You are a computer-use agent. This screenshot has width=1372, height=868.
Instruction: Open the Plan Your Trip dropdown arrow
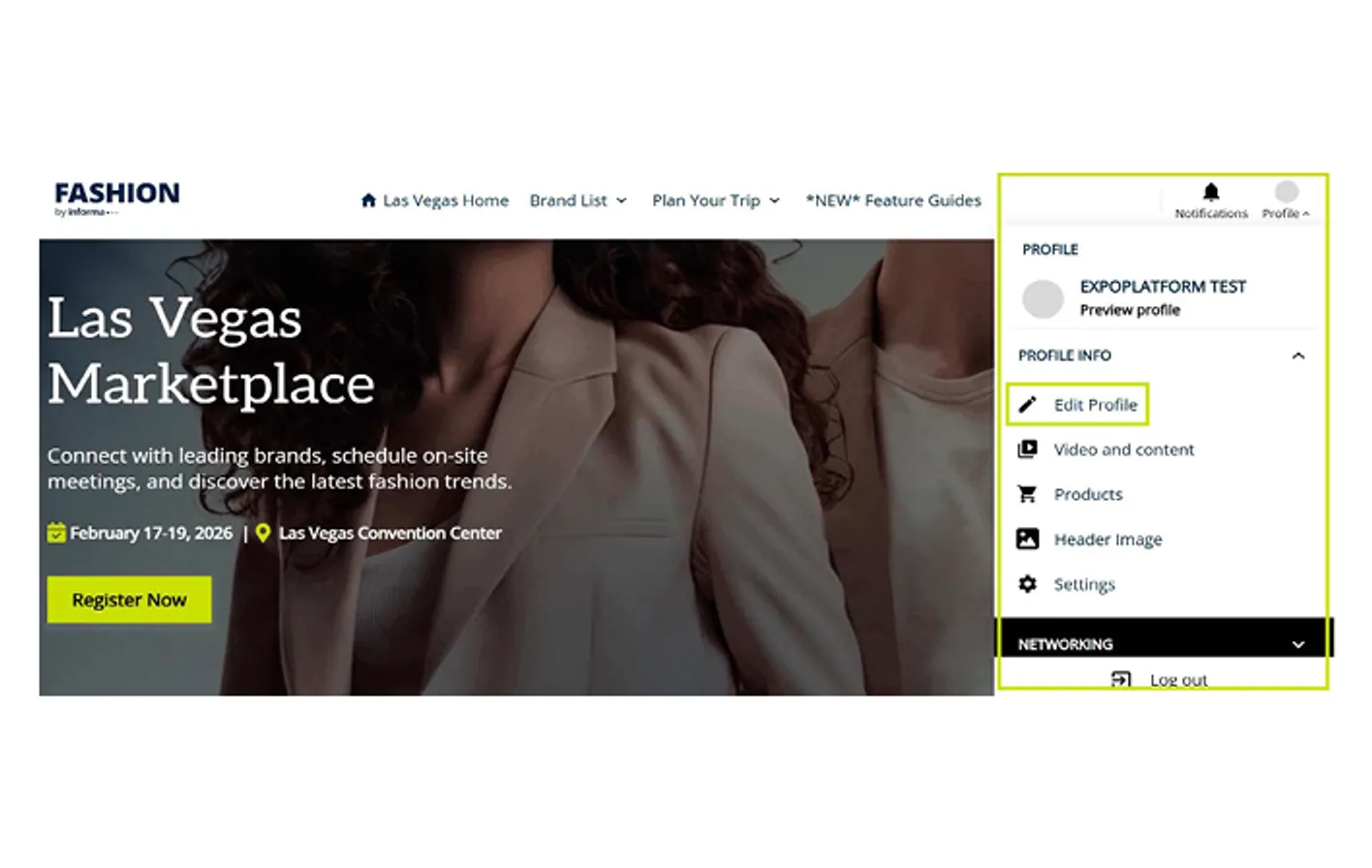(x=774, y=201)
